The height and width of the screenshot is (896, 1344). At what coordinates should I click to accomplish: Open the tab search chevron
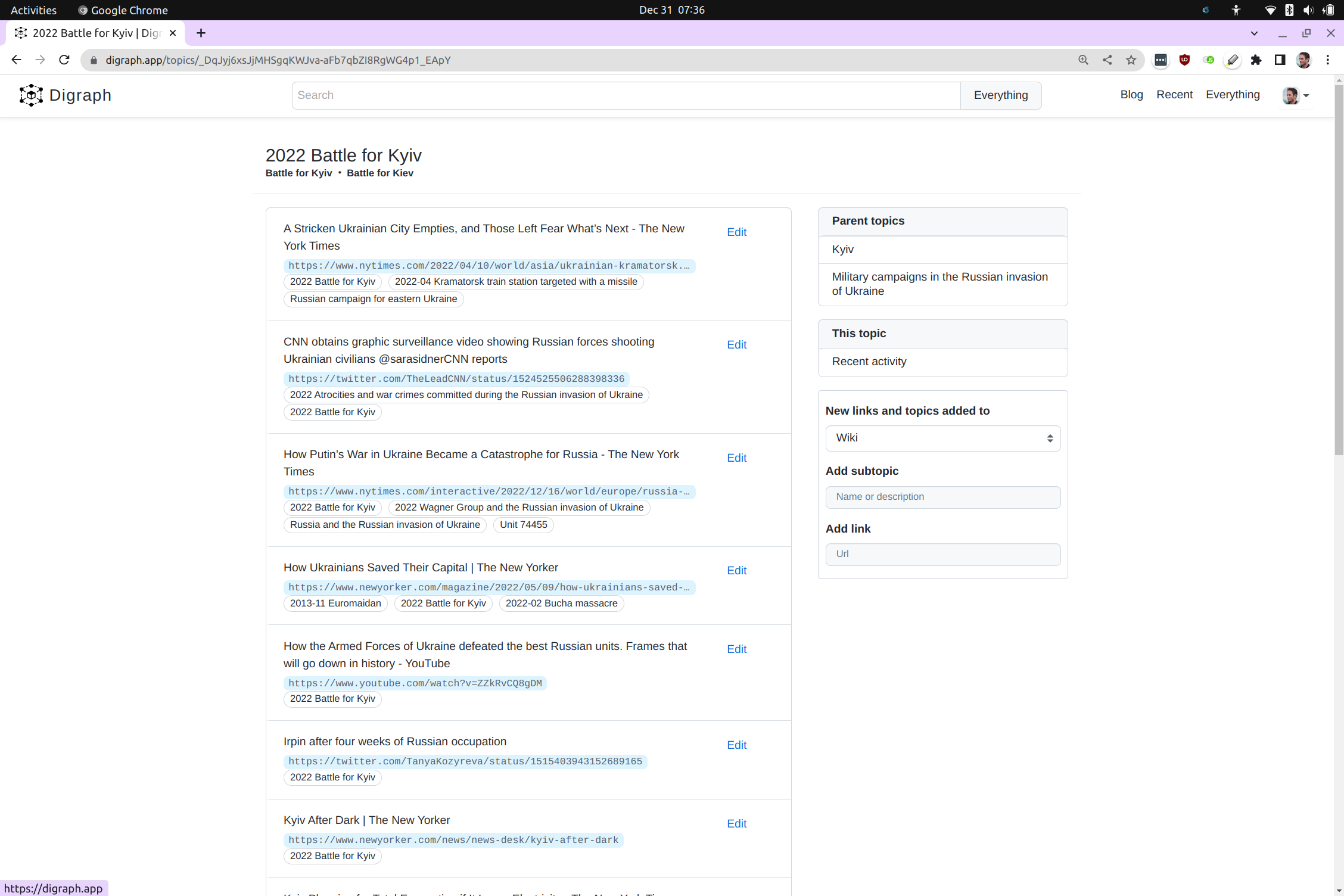tap(1254, 33)
